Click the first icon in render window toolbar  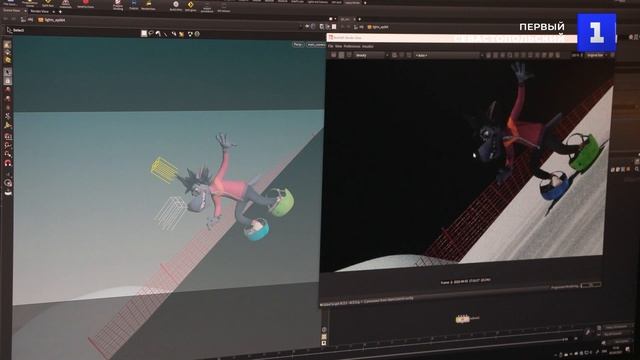pyautogui.click(x=333, y=55)
